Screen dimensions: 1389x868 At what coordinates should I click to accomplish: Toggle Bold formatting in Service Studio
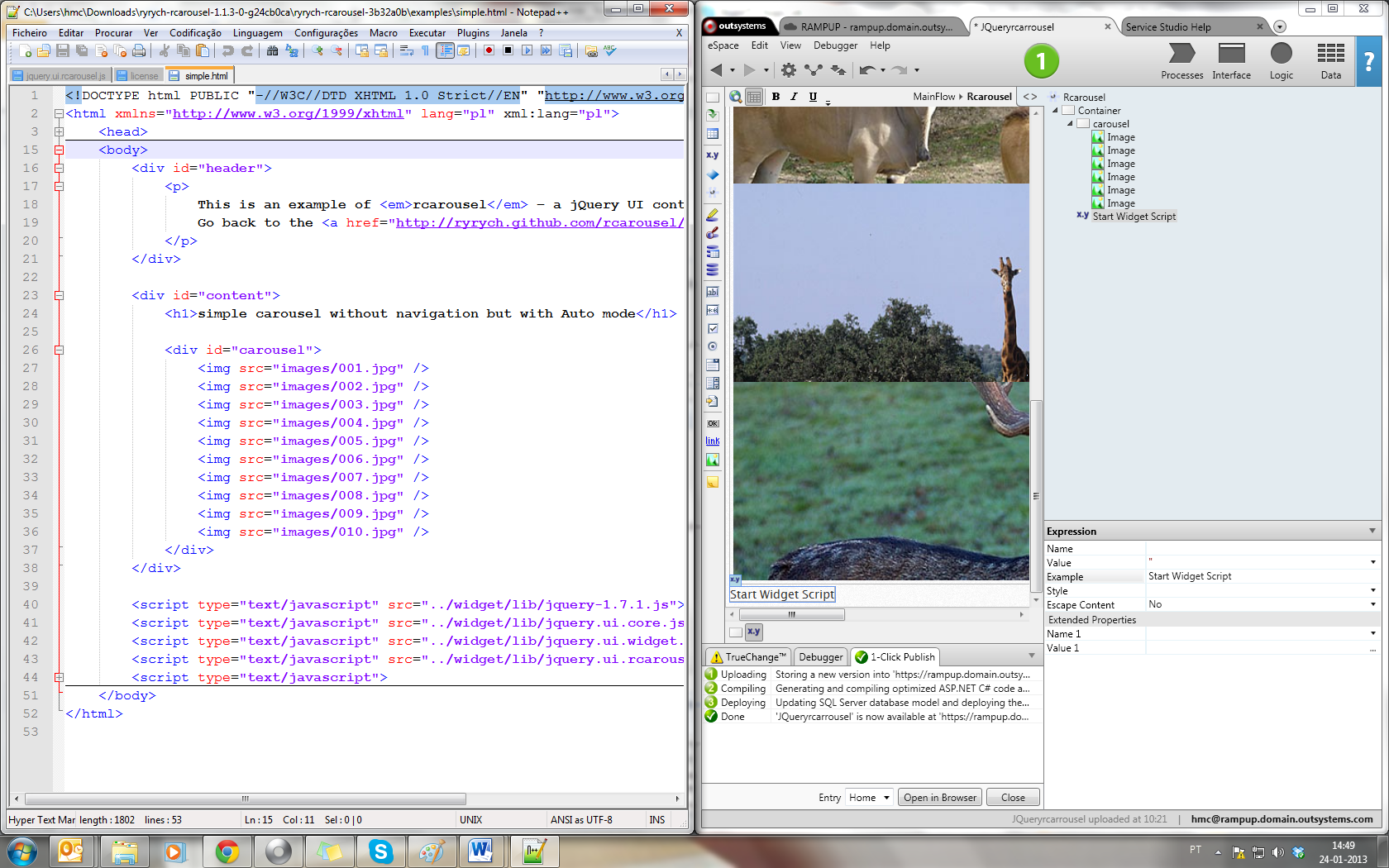click(776, 97)
